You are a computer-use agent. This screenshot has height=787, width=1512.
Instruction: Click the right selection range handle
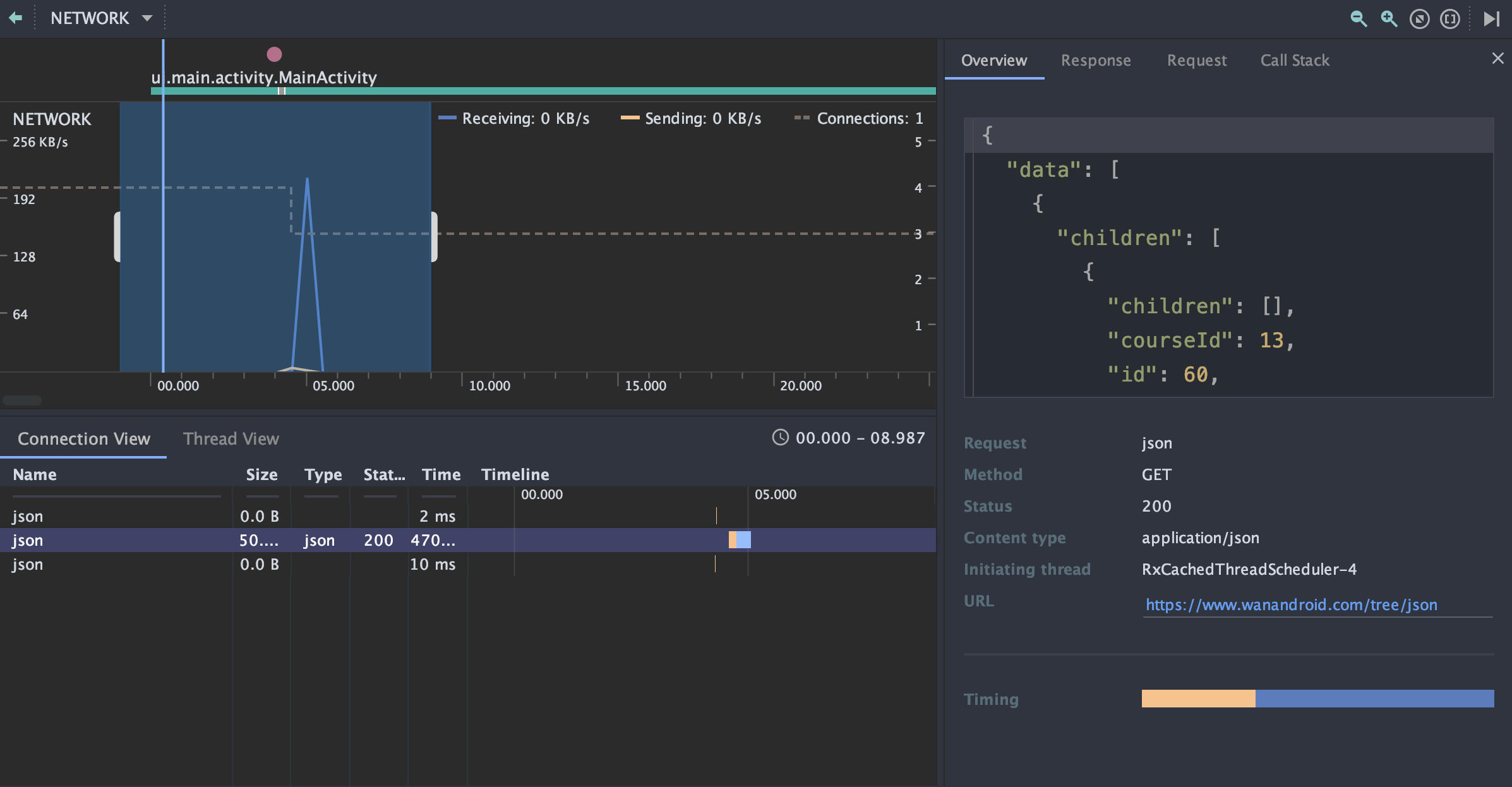tap(434, 237)
